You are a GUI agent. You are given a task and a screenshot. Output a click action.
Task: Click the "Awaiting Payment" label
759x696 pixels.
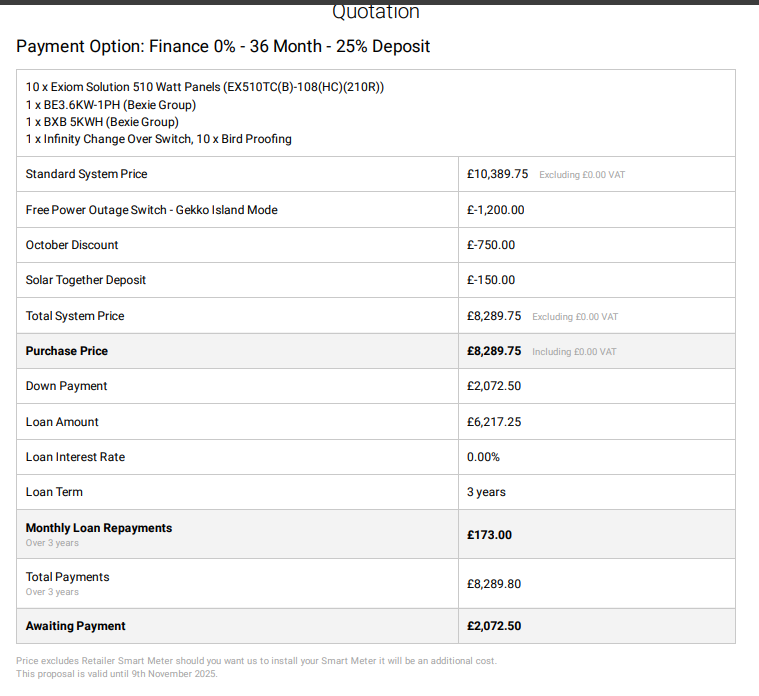pos(76,626)
